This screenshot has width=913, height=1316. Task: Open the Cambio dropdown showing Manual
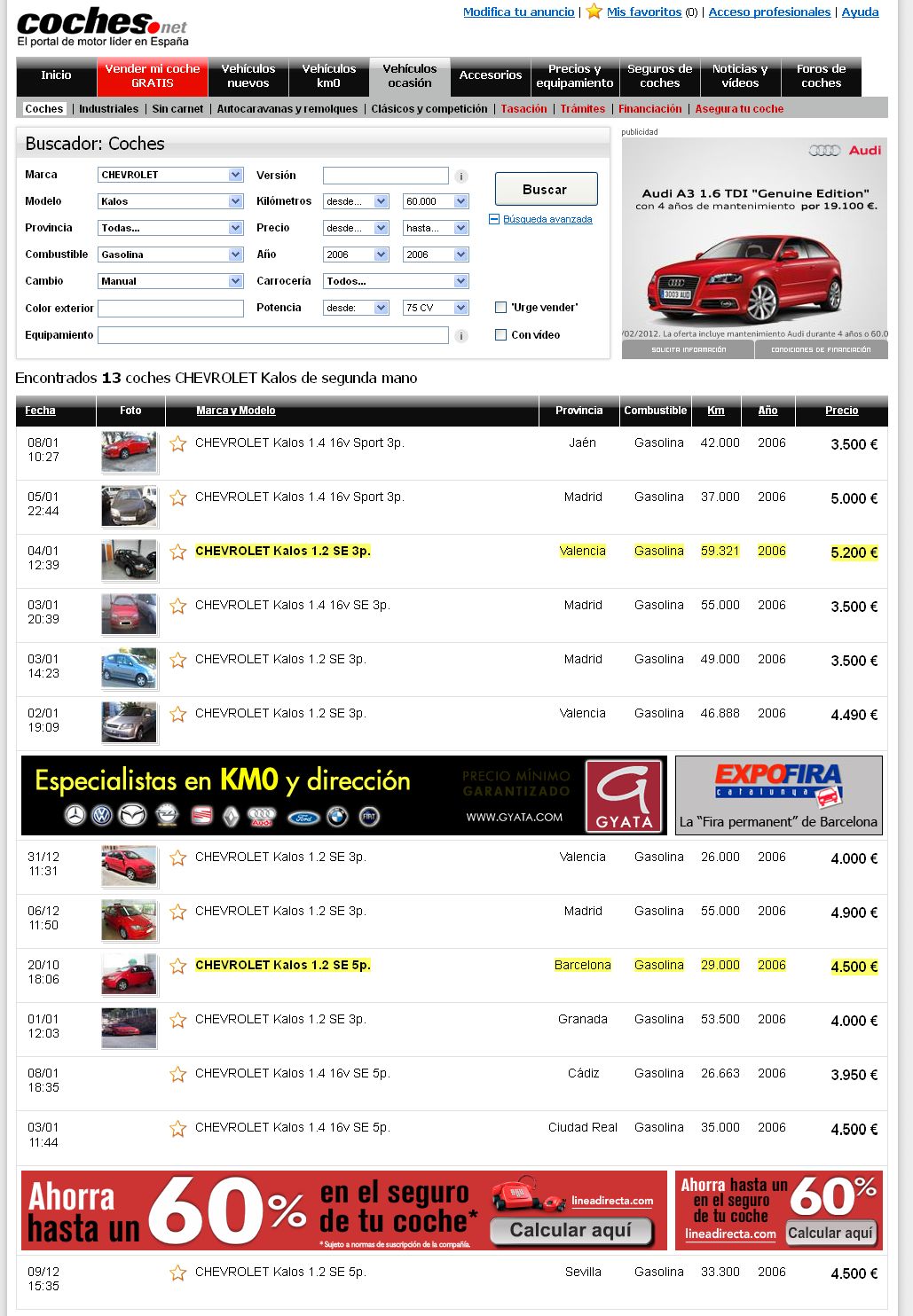coord(170,281)
